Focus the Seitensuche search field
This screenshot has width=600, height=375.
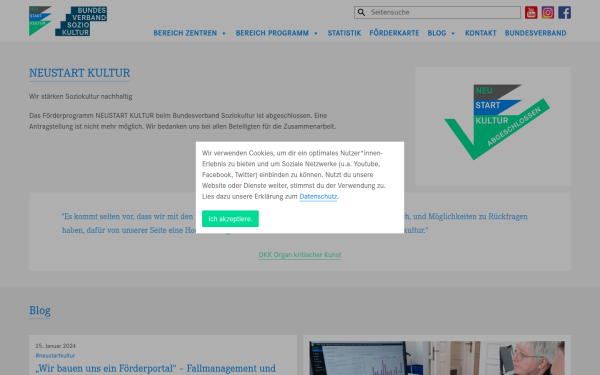[x=437, y=12]
